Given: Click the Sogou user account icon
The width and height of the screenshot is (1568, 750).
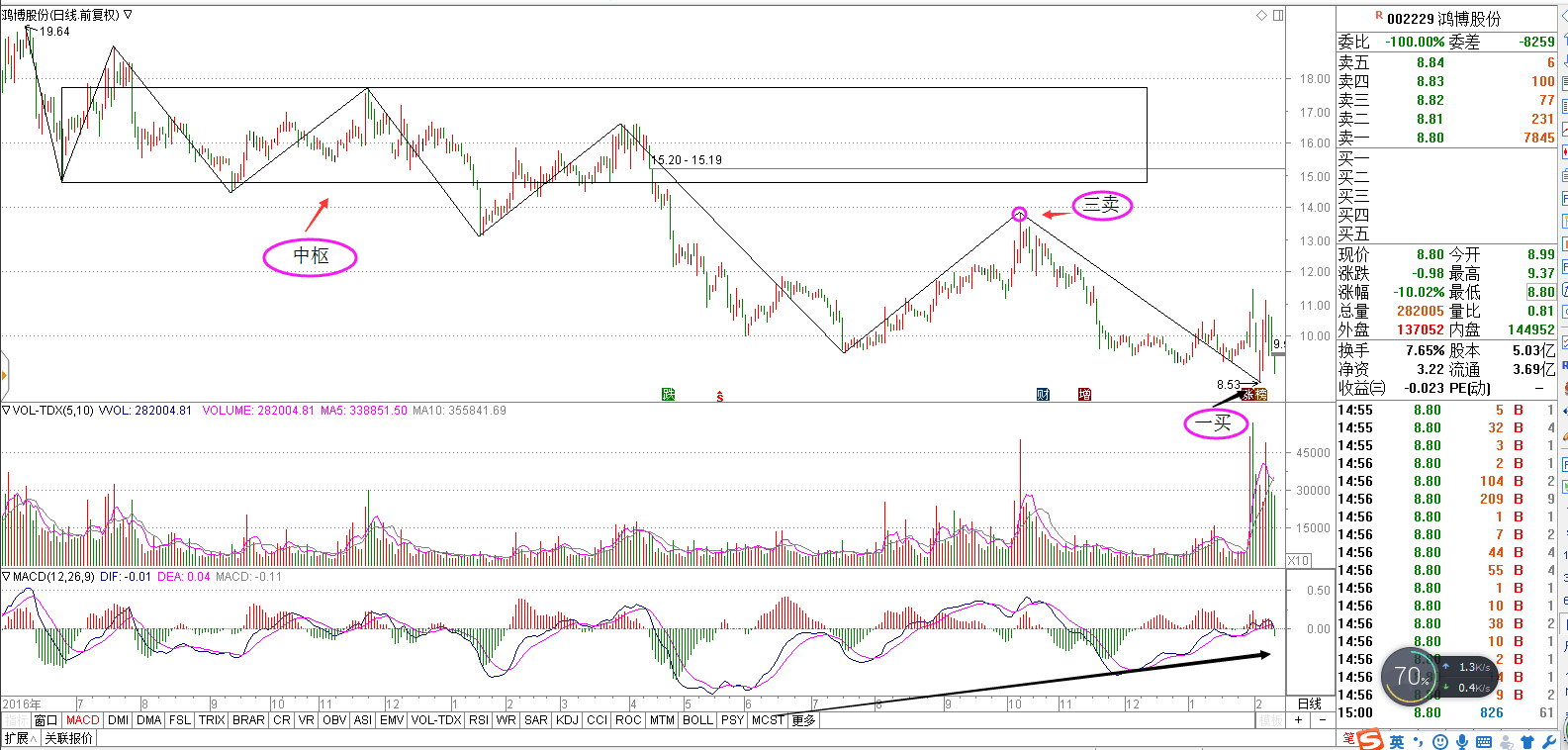Looking at the screenshot, I should point(1507,741).
